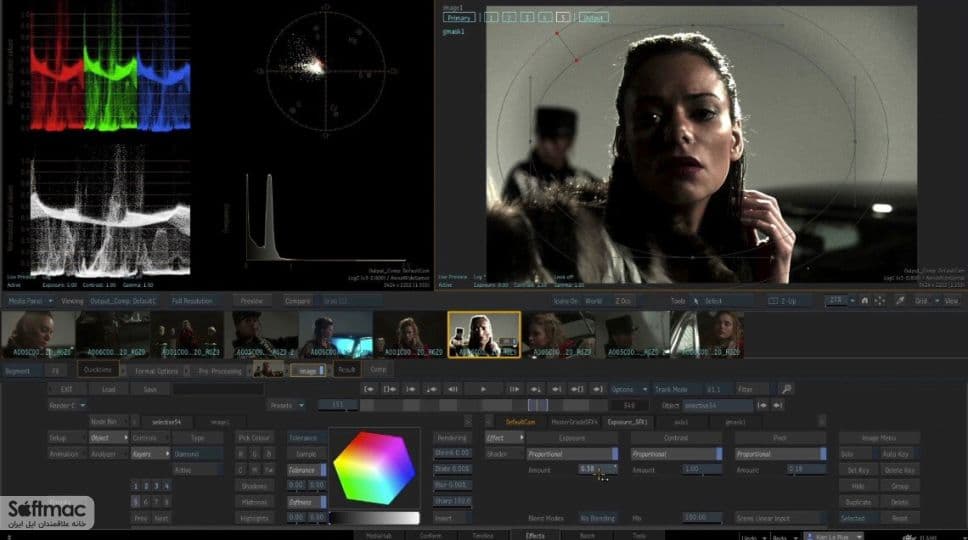Click the R channel button under Pick Colour

coord(241,454)
